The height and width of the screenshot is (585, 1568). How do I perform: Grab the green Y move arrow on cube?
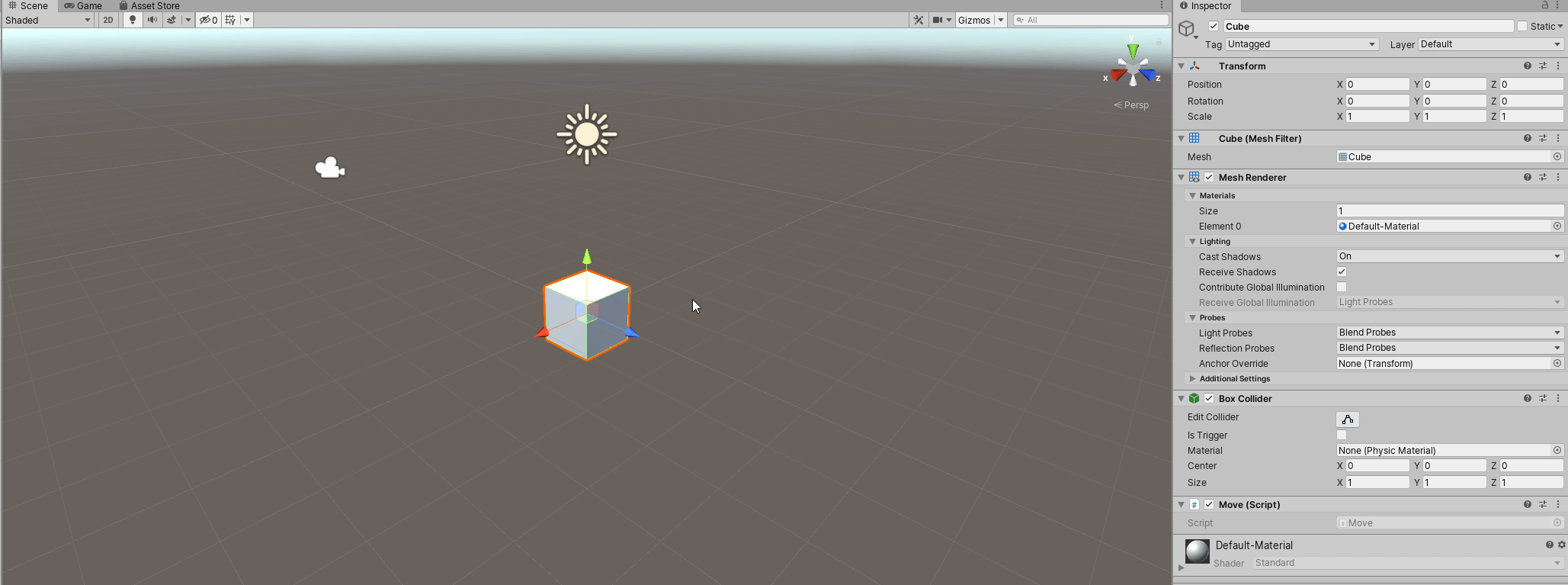pos(586,256)
